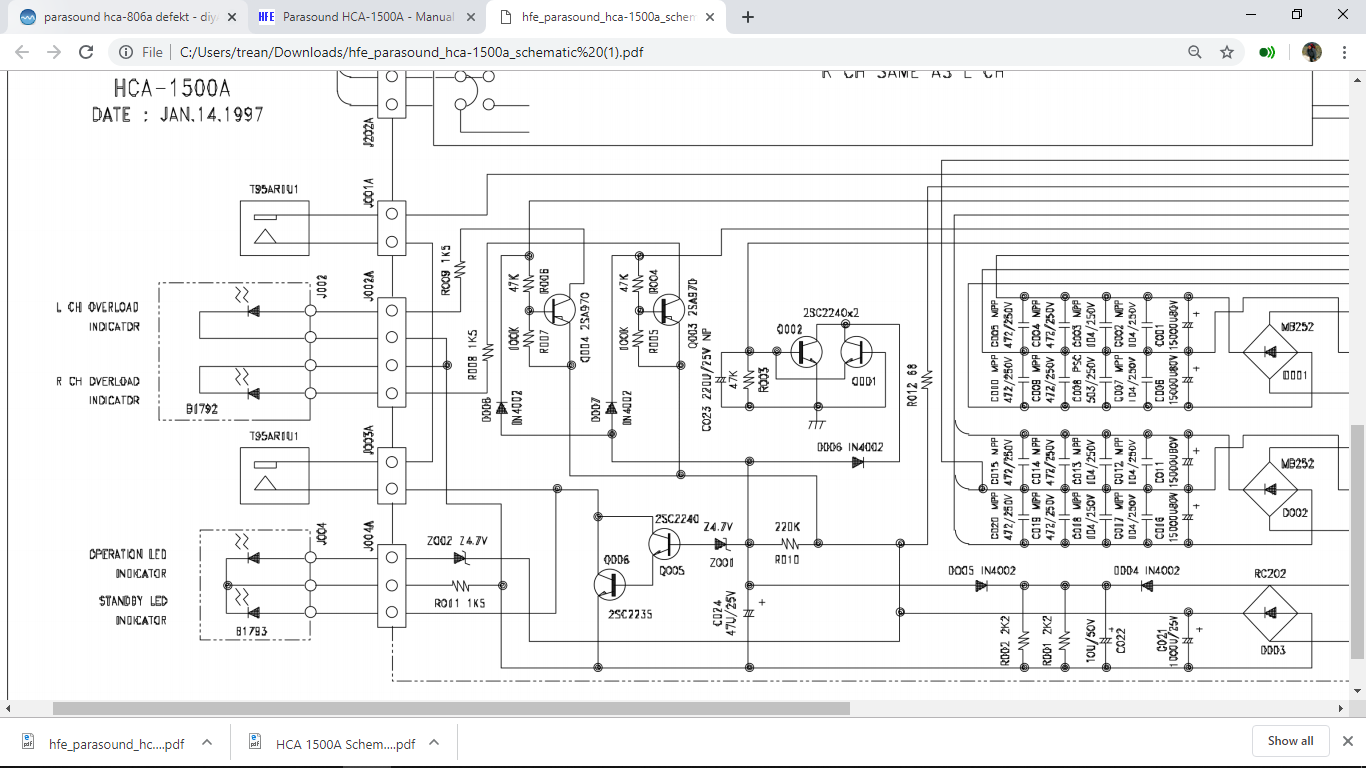
Task: Click L CH OVERLOAD INDICATOR label
Action: pos(97,317)
